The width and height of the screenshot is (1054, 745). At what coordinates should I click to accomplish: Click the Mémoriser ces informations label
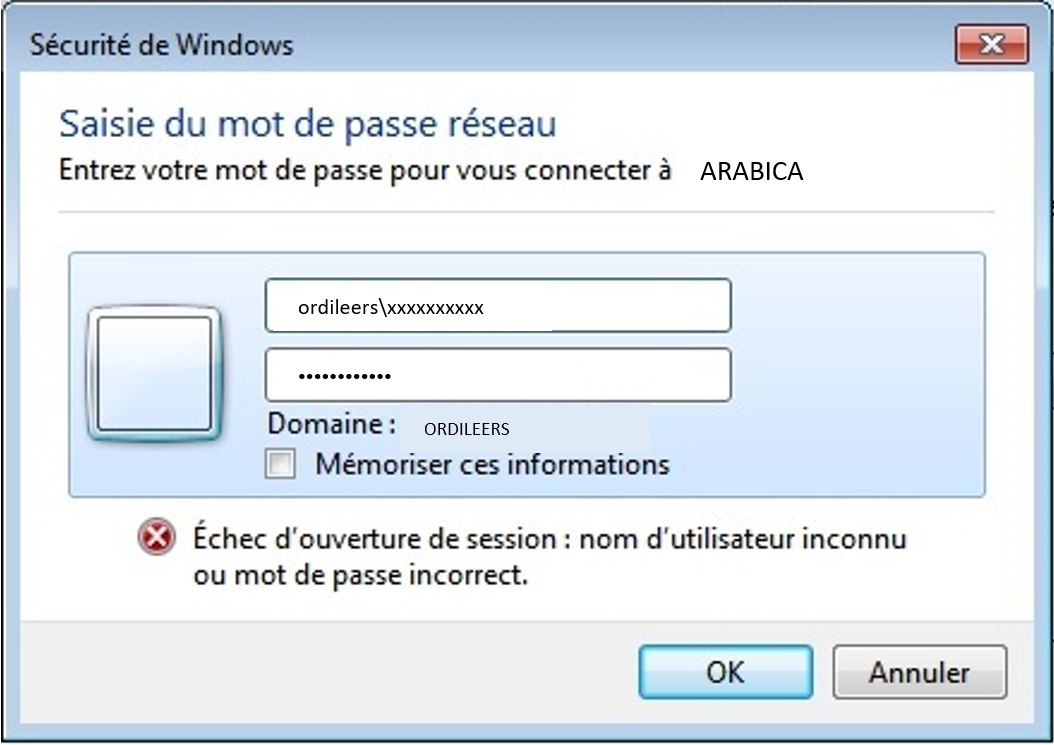[492, 465]
